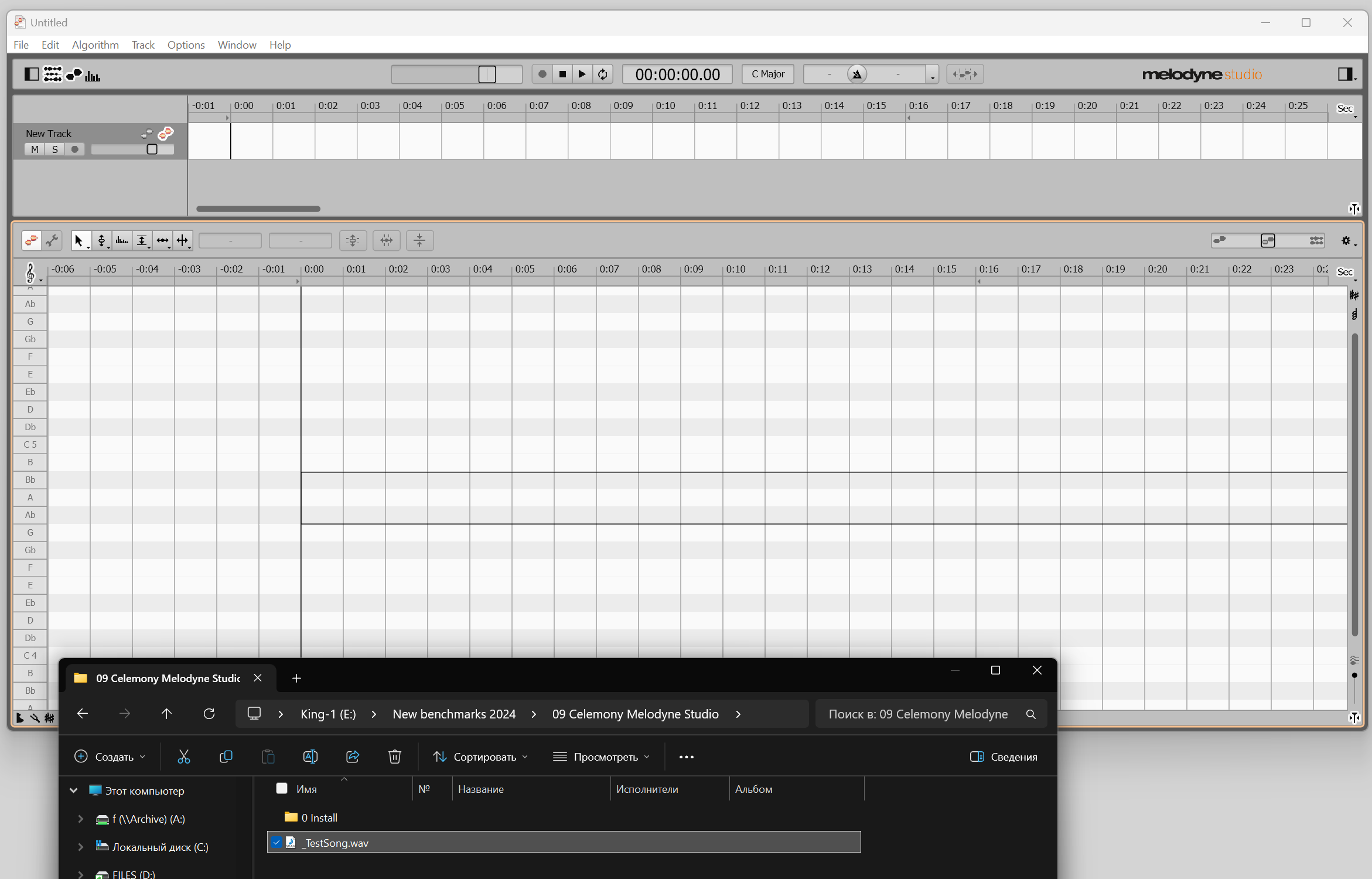The image size is (1372, 879).
Task: Open the Сортировать dropdown
Action: 480,757
